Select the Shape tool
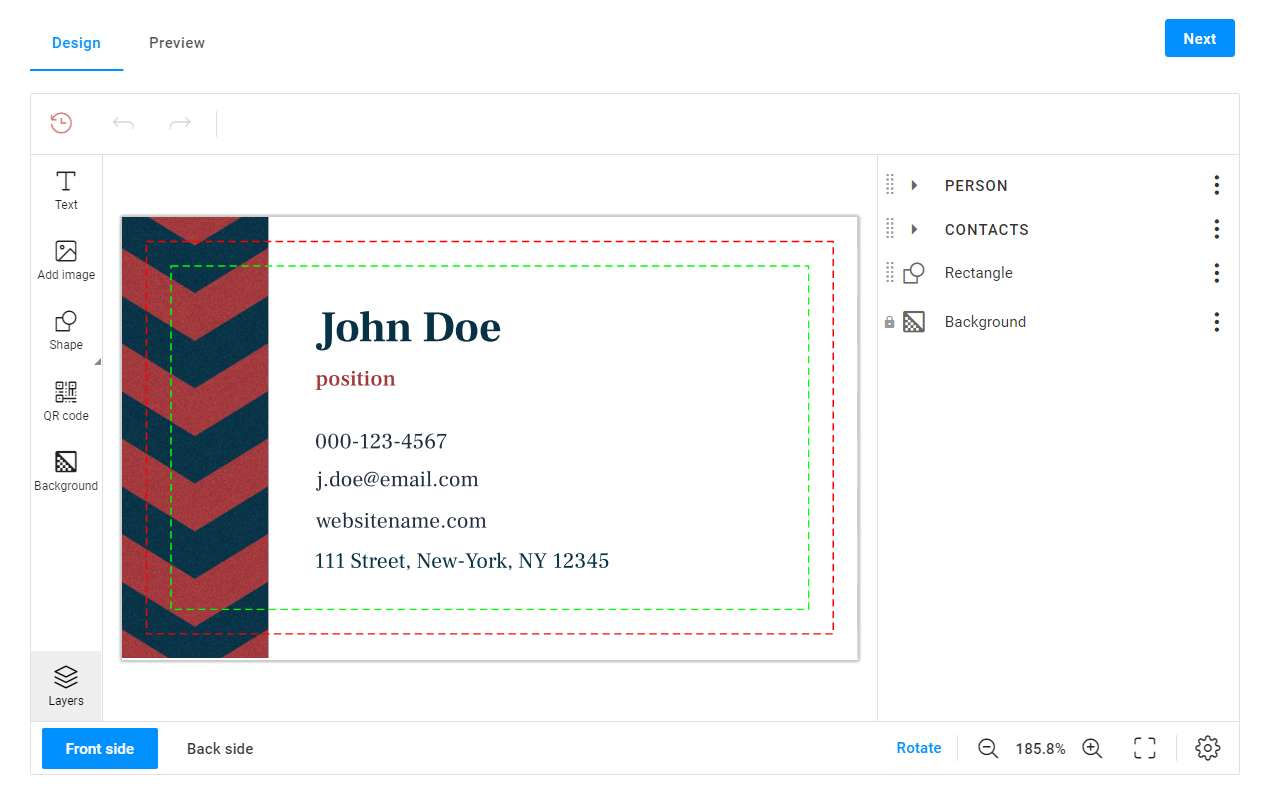Viewport: 1278px width, 800px height. tap(65, 330)
